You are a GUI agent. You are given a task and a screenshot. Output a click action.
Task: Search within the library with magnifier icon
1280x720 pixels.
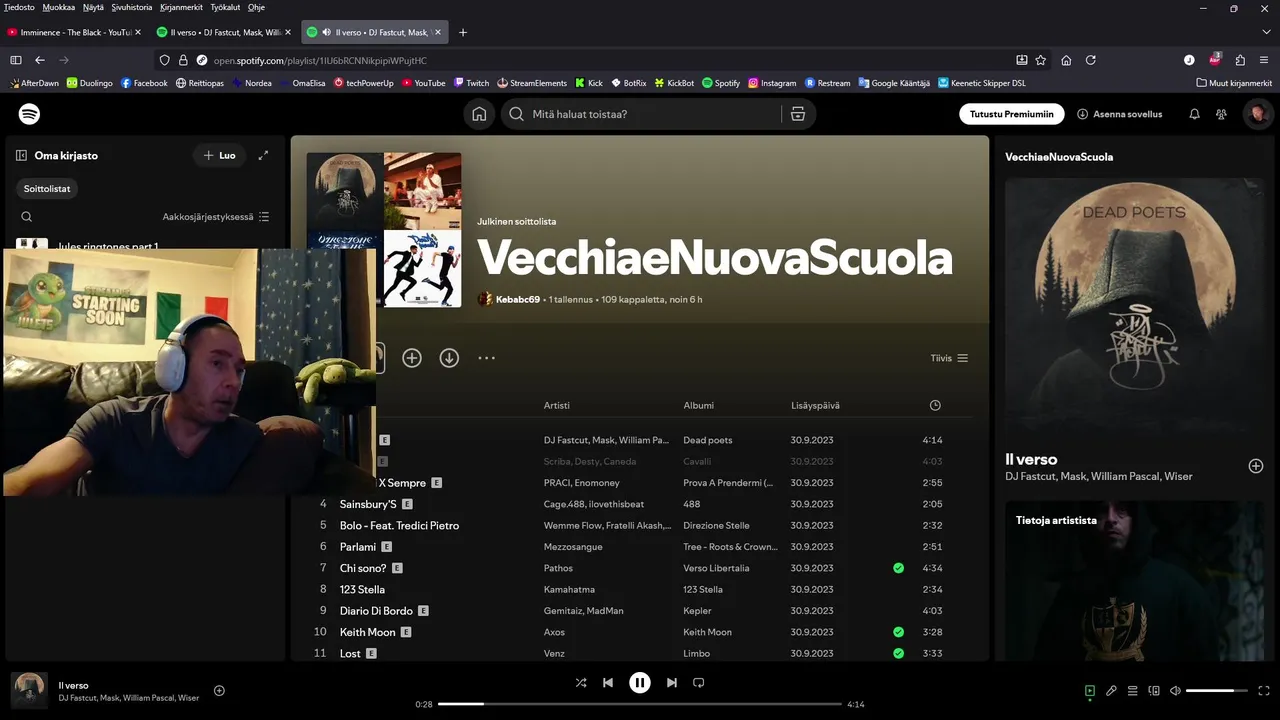point(27,216)
